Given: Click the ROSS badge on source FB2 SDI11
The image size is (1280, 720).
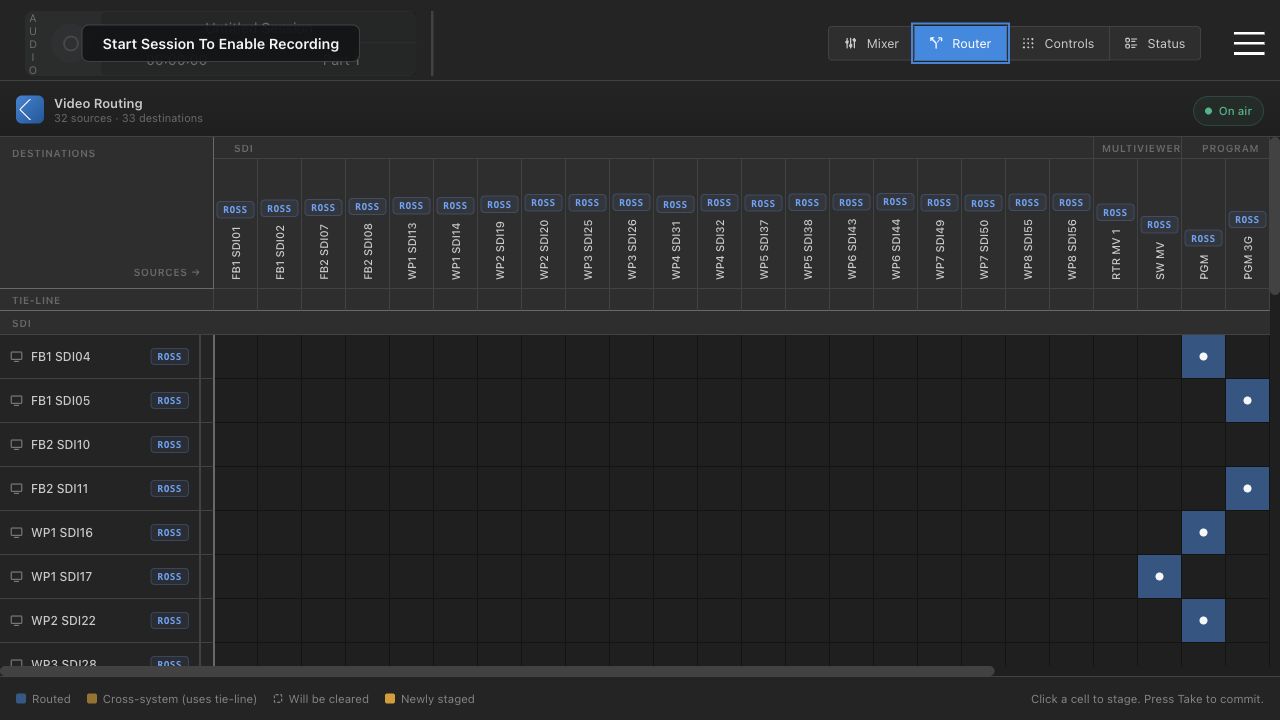Looking at the screenshot, I should point(169,489).
